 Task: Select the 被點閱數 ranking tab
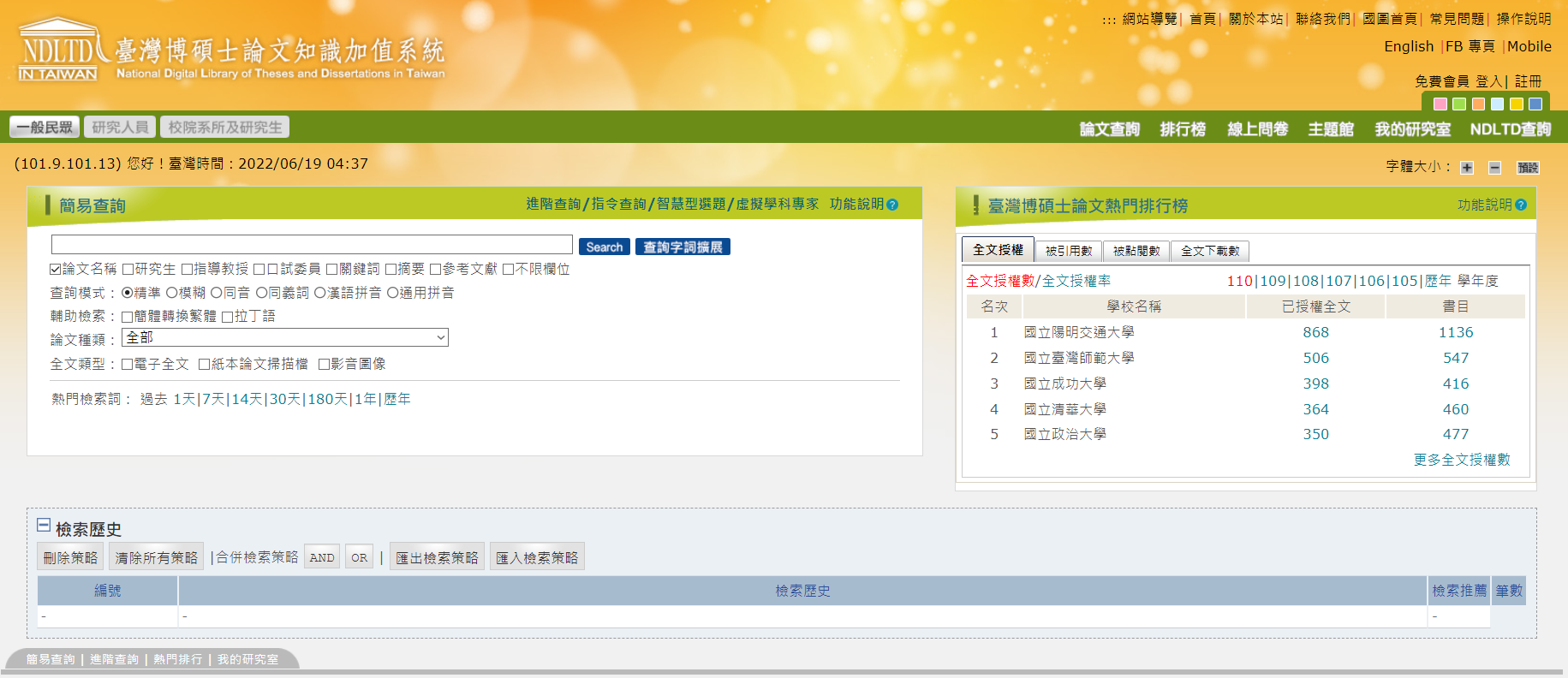coord(1136,251)
